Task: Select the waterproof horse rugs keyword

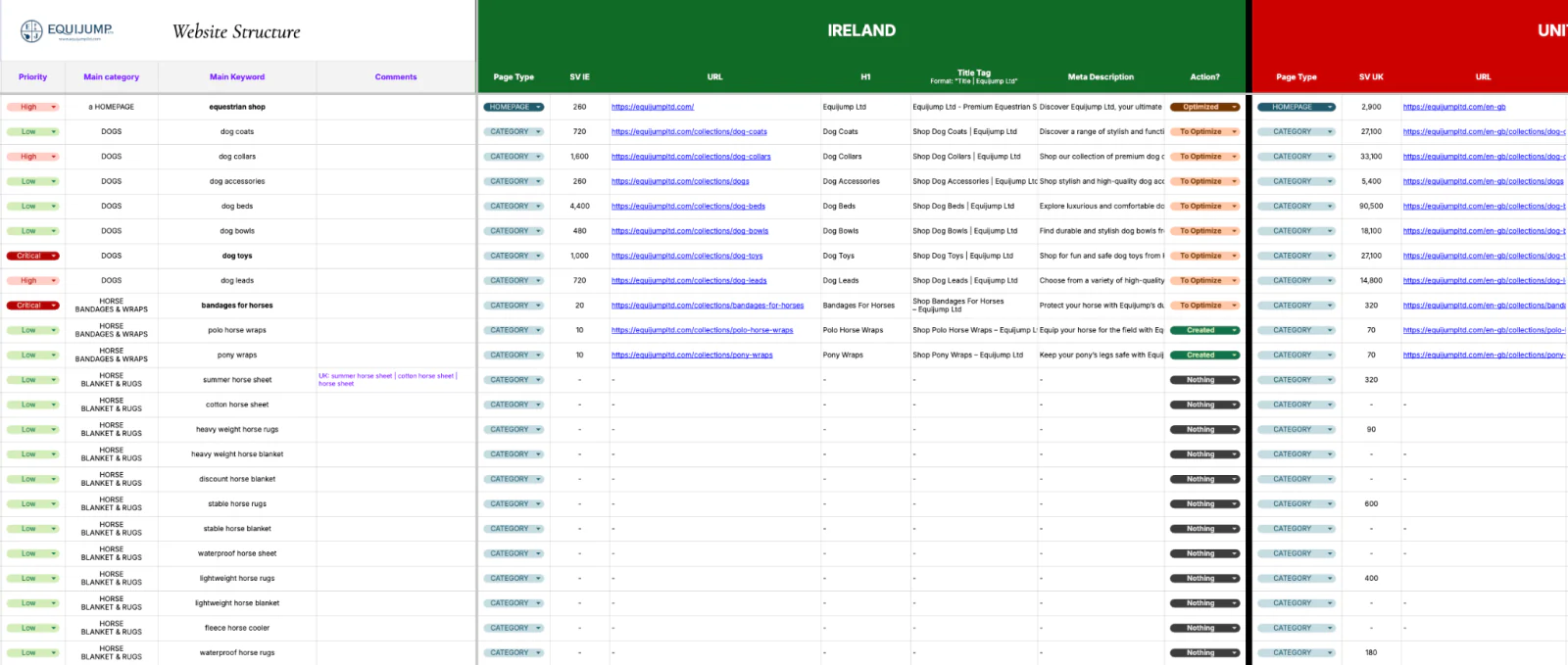Action: [x=237, y=652]
